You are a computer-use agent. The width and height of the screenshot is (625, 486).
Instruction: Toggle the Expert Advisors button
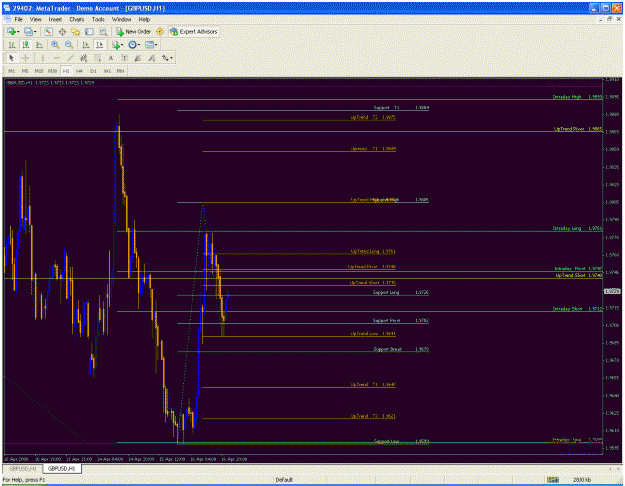point(194,31)
